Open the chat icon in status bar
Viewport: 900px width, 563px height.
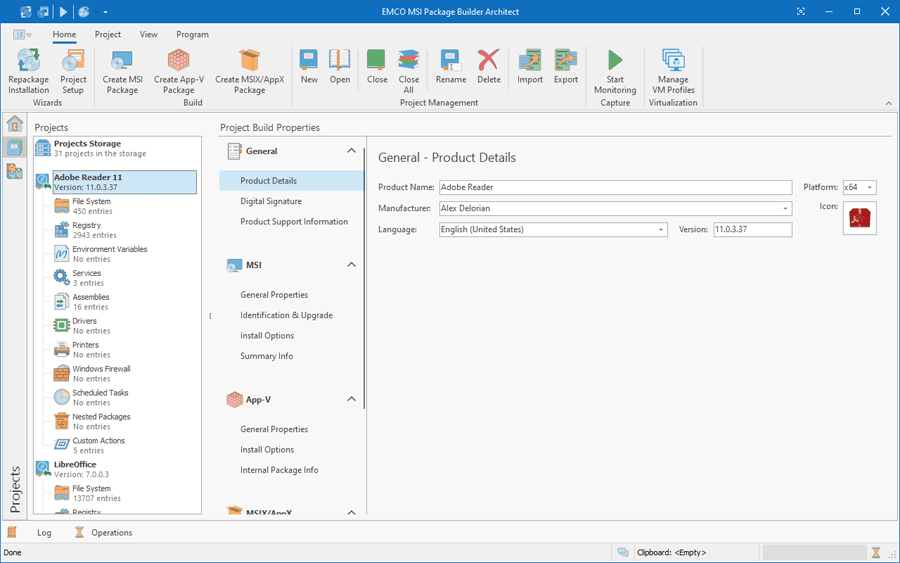tap(623, 552)
